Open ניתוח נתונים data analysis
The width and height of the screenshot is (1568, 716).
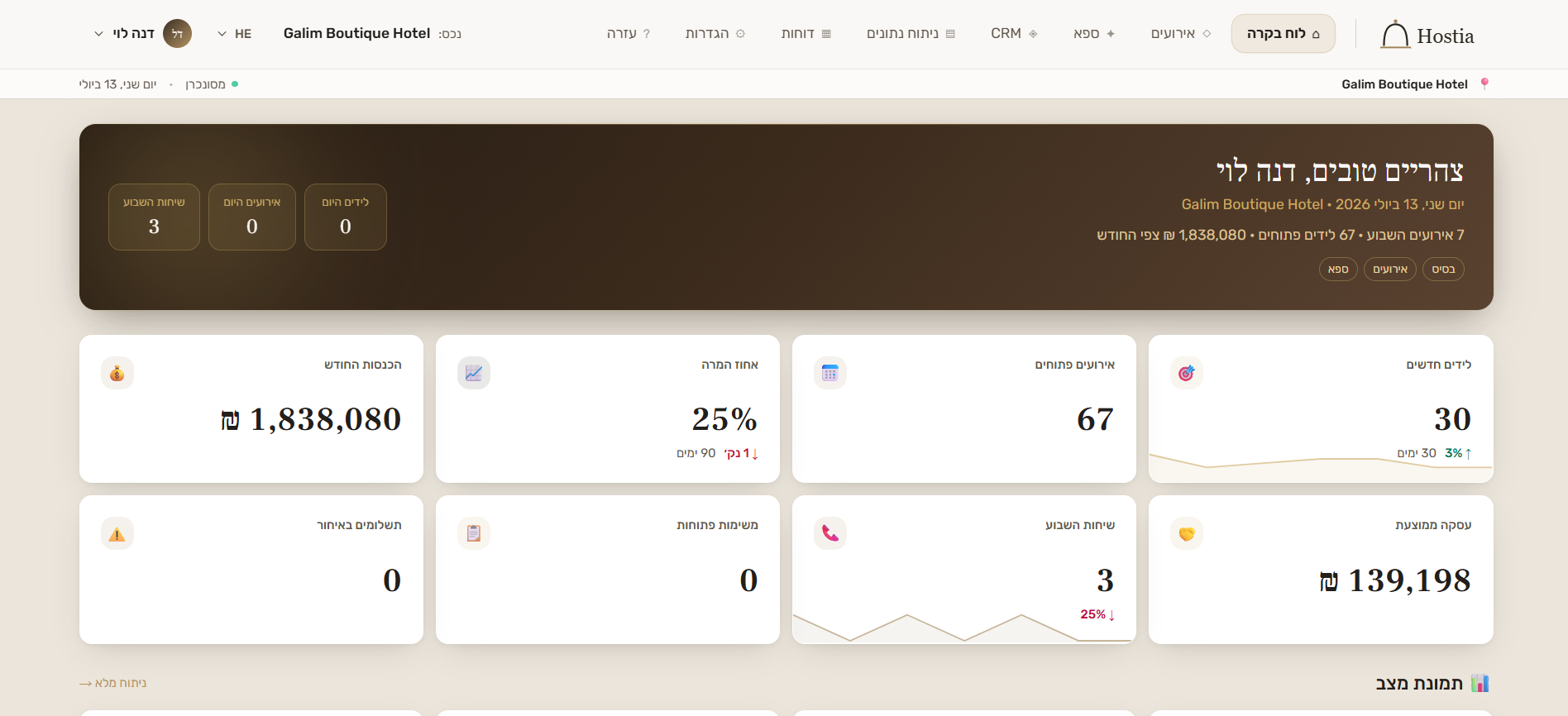click(911, 34)
